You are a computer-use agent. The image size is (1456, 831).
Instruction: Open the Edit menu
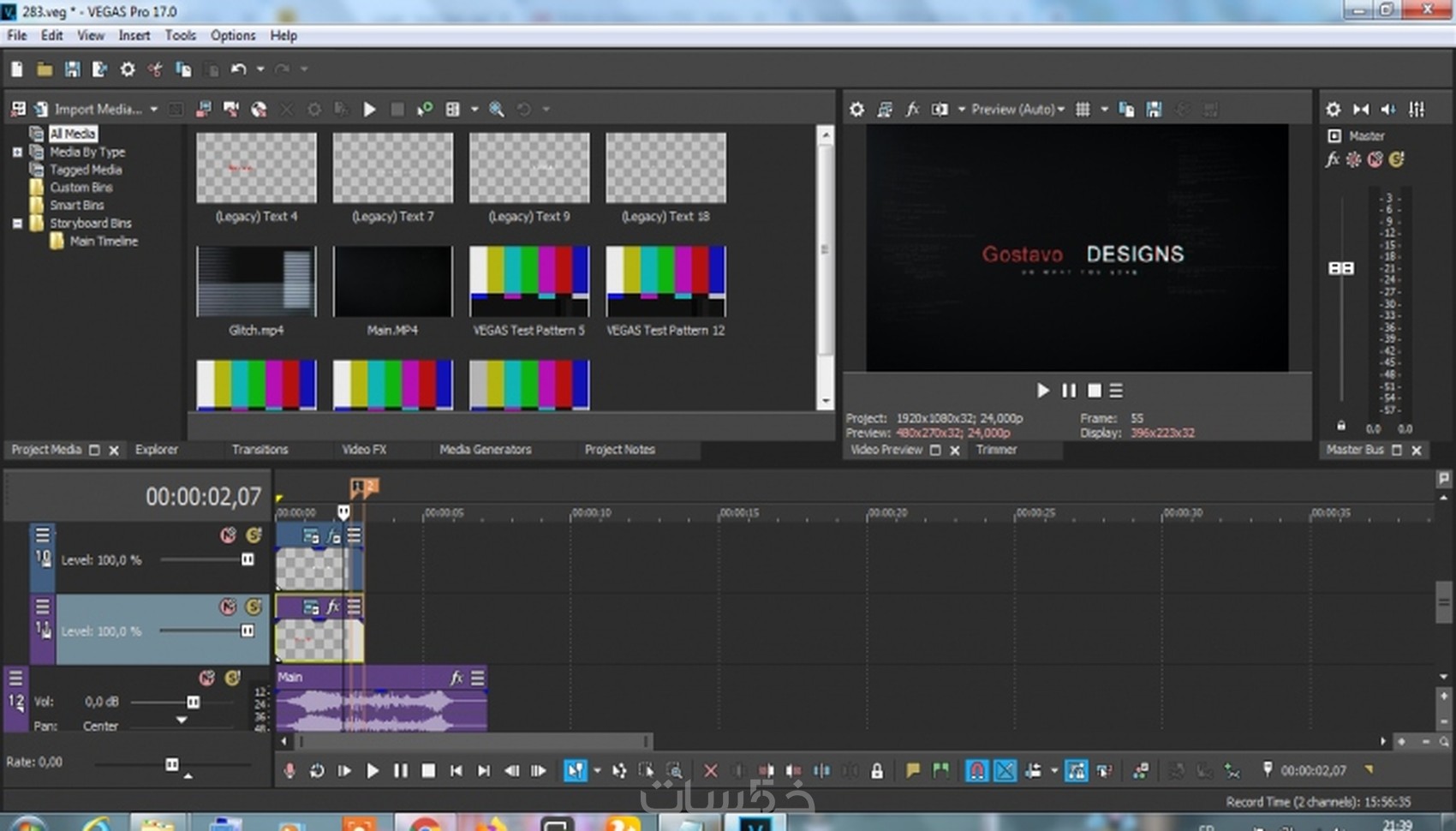51,35
